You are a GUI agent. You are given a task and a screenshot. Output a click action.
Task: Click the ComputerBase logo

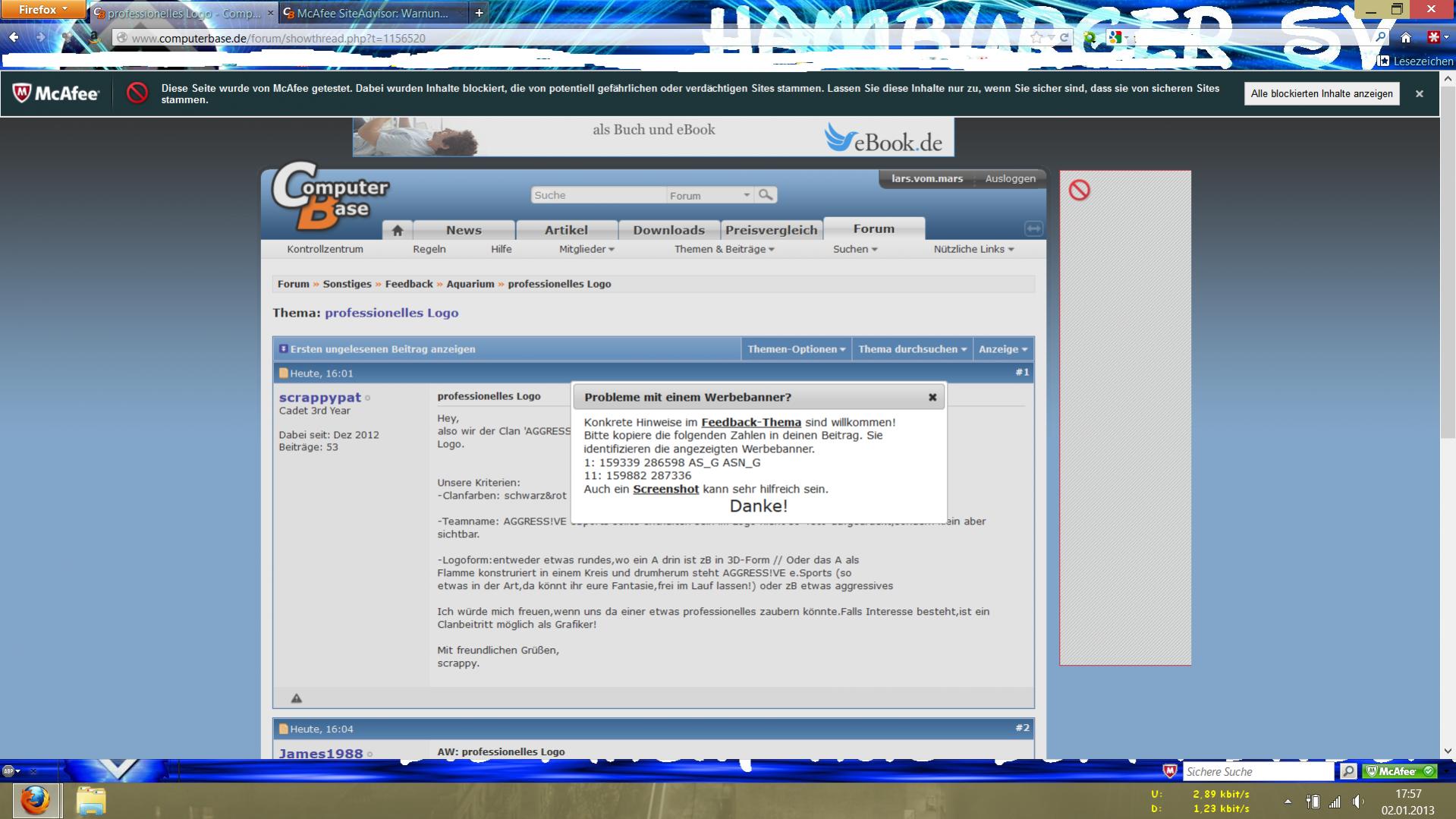pyautogui.click(x=330, y=196)
